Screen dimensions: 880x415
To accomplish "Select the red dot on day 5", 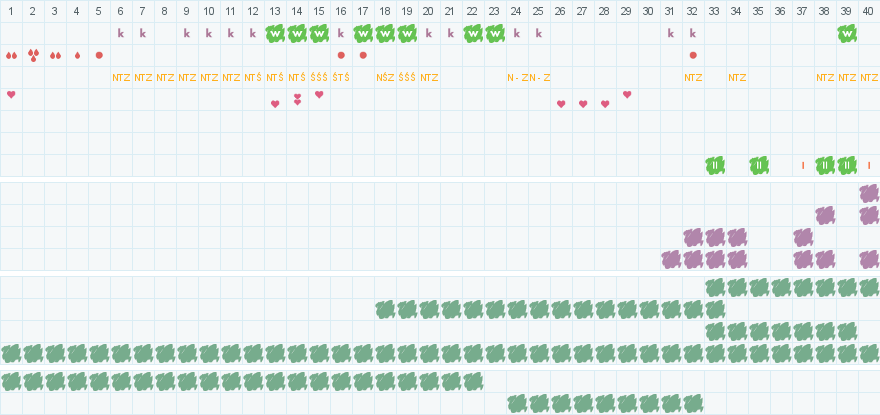I will 99,55.
